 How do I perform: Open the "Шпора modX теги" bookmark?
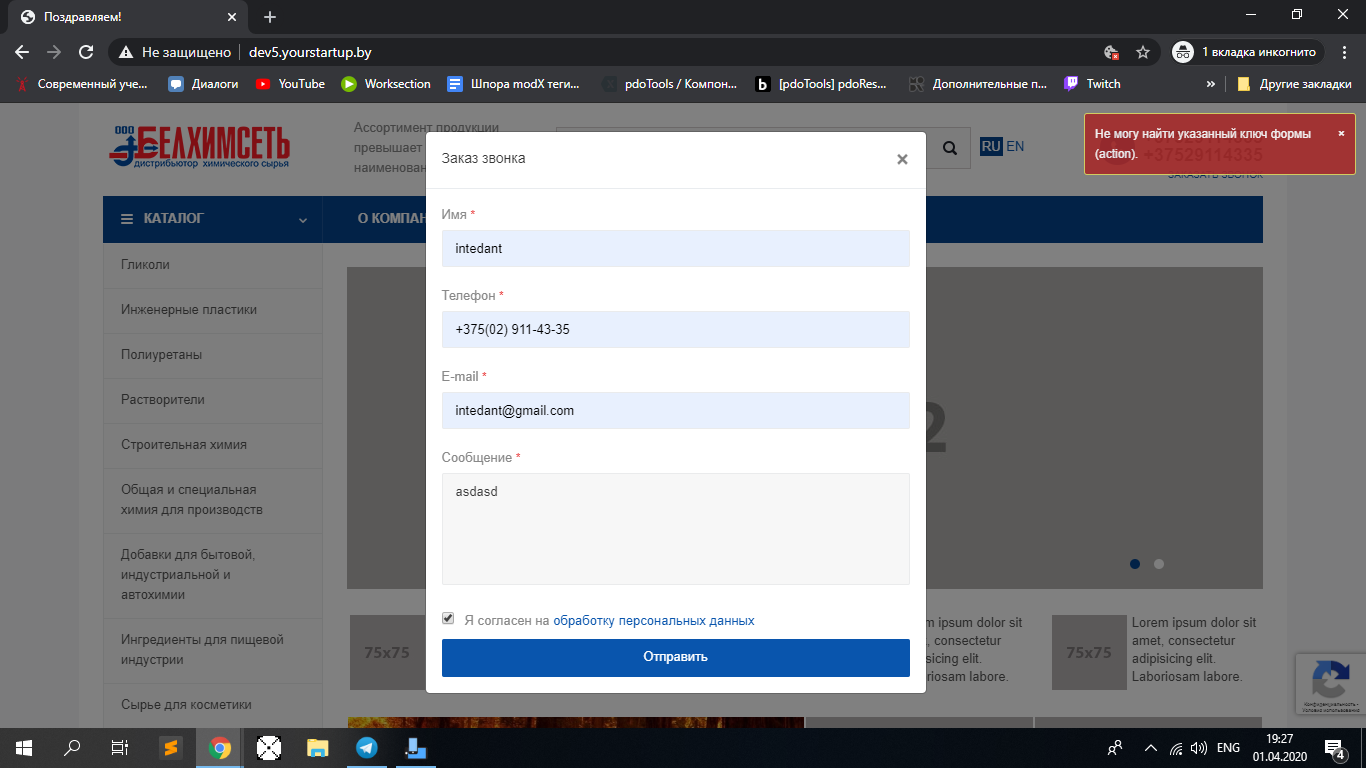514,84
